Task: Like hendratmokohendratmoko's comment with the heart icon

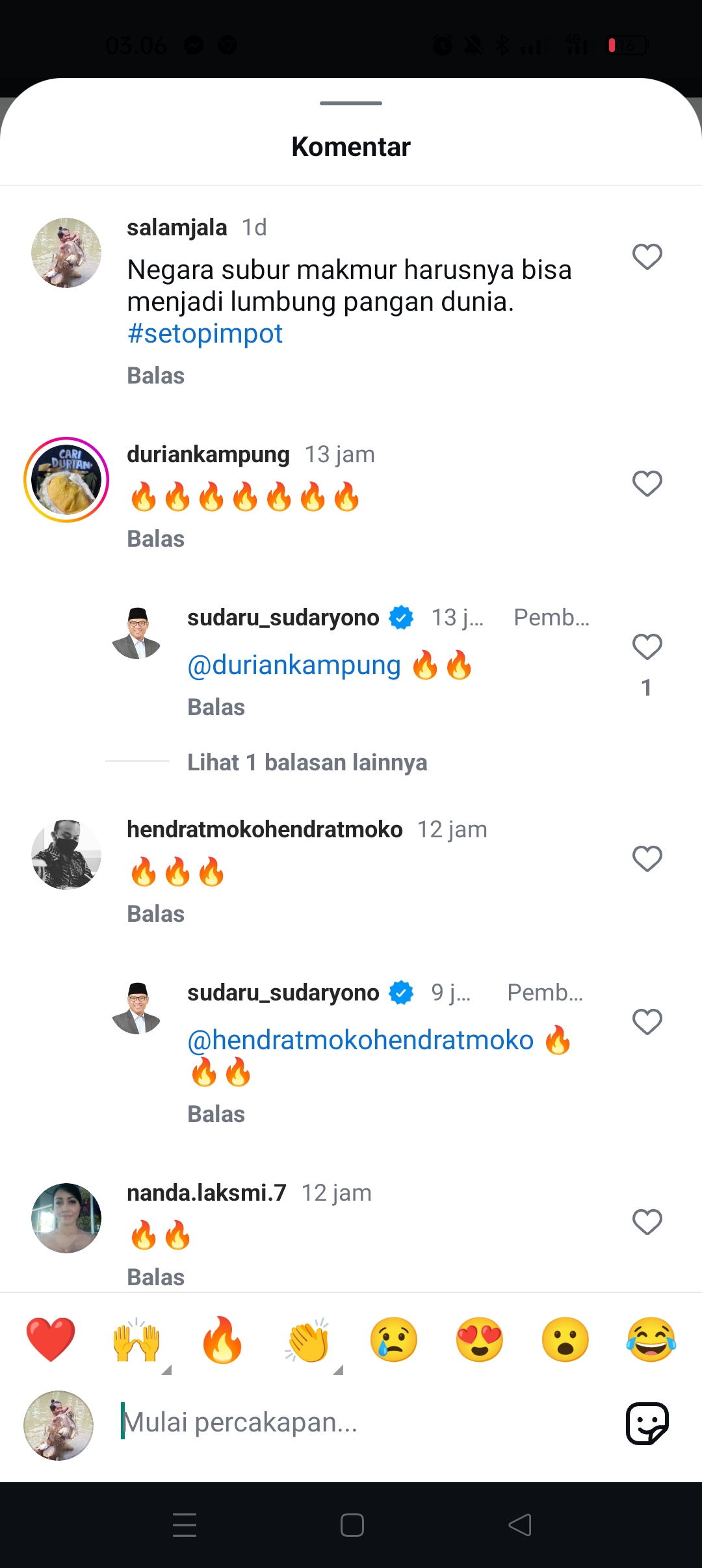Action: point(647,859)
